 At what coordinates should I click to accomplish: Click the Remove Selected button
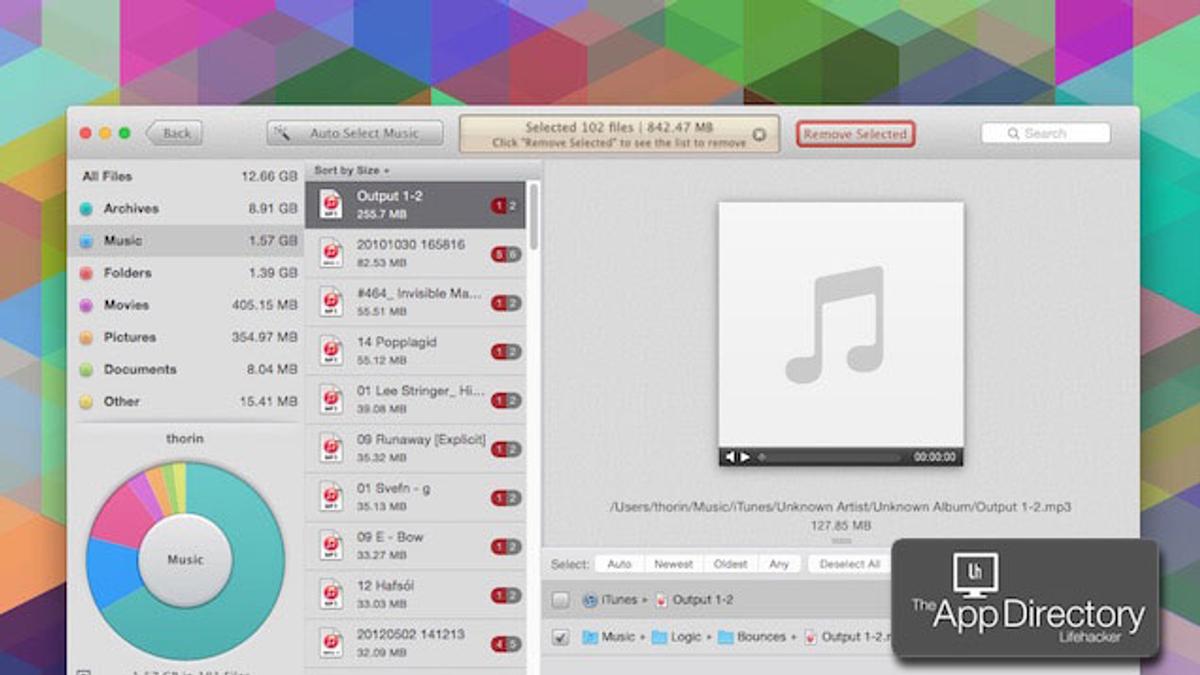click(x=855, y=134)
